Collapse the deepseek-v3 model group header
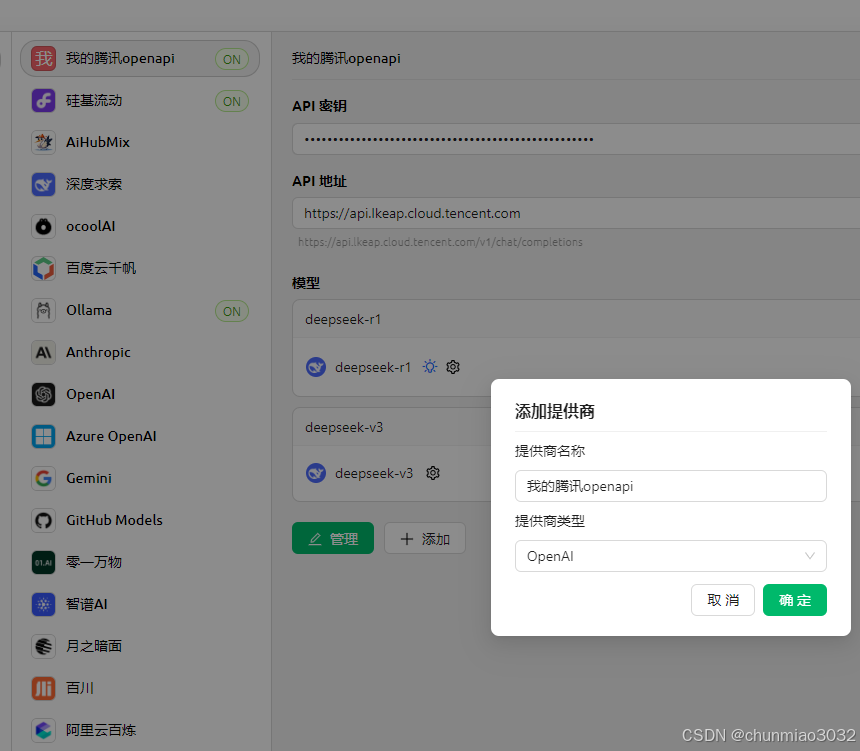Image resolution: width=860 pixels, height=751 pixels. pos(392,427)
